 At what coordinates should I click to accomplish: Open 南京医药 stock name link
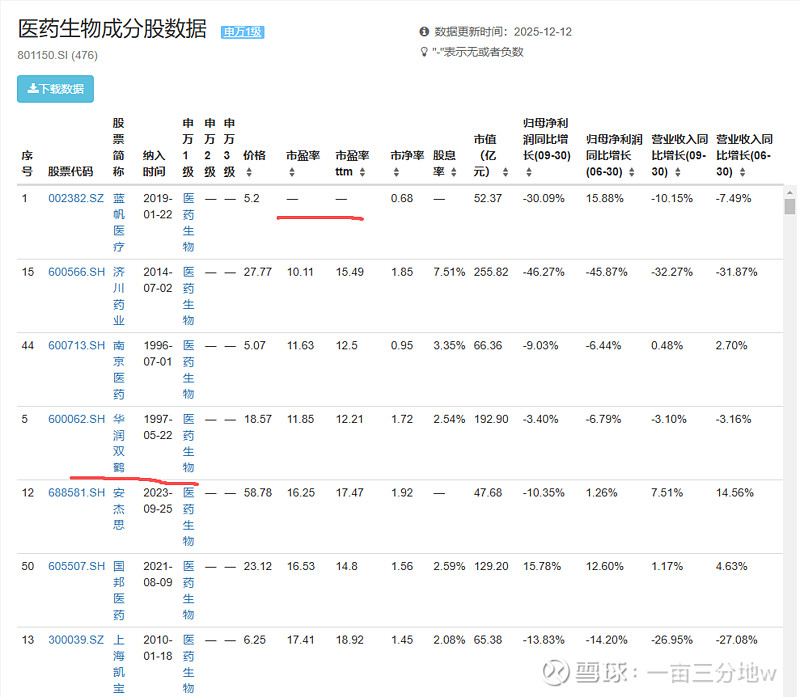[119, 369]
